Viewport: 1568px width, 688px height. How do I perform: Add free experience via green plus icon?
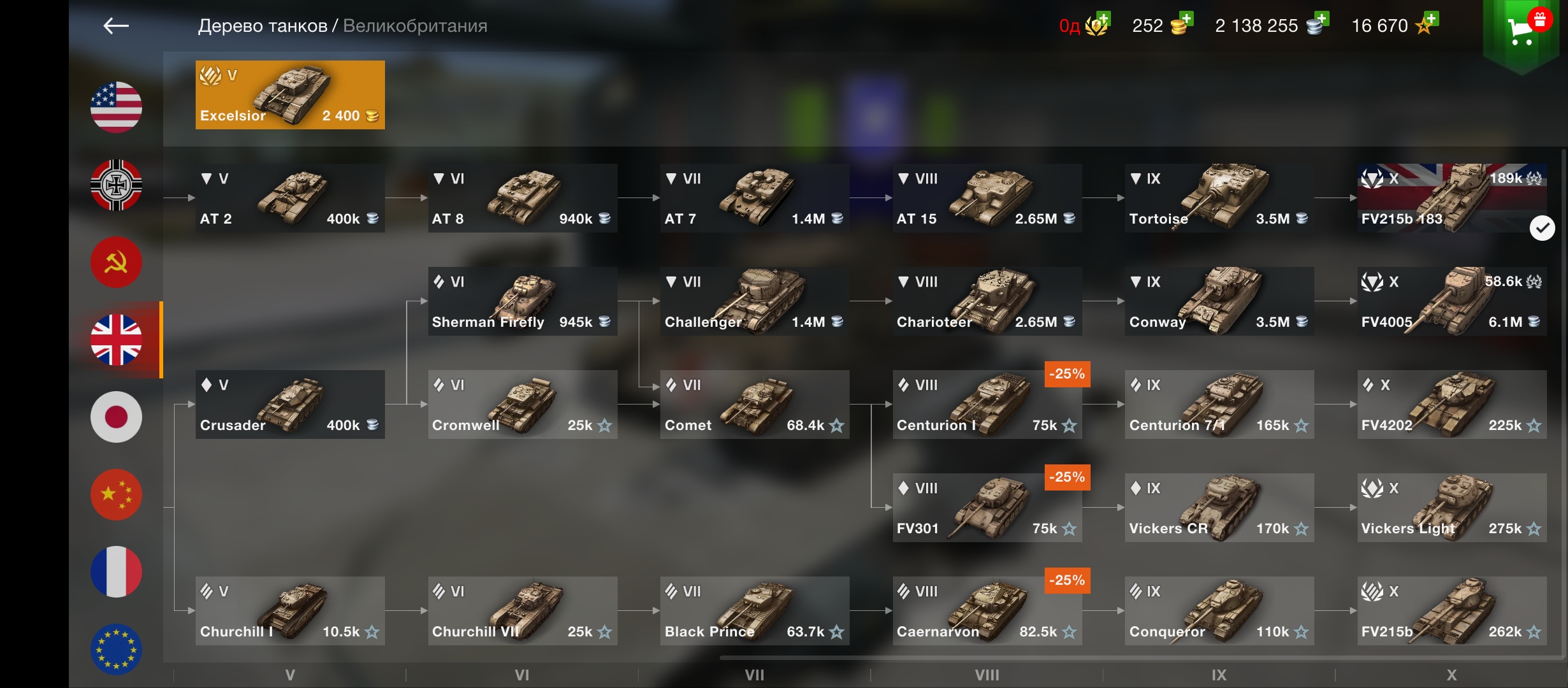point(1431,19)
